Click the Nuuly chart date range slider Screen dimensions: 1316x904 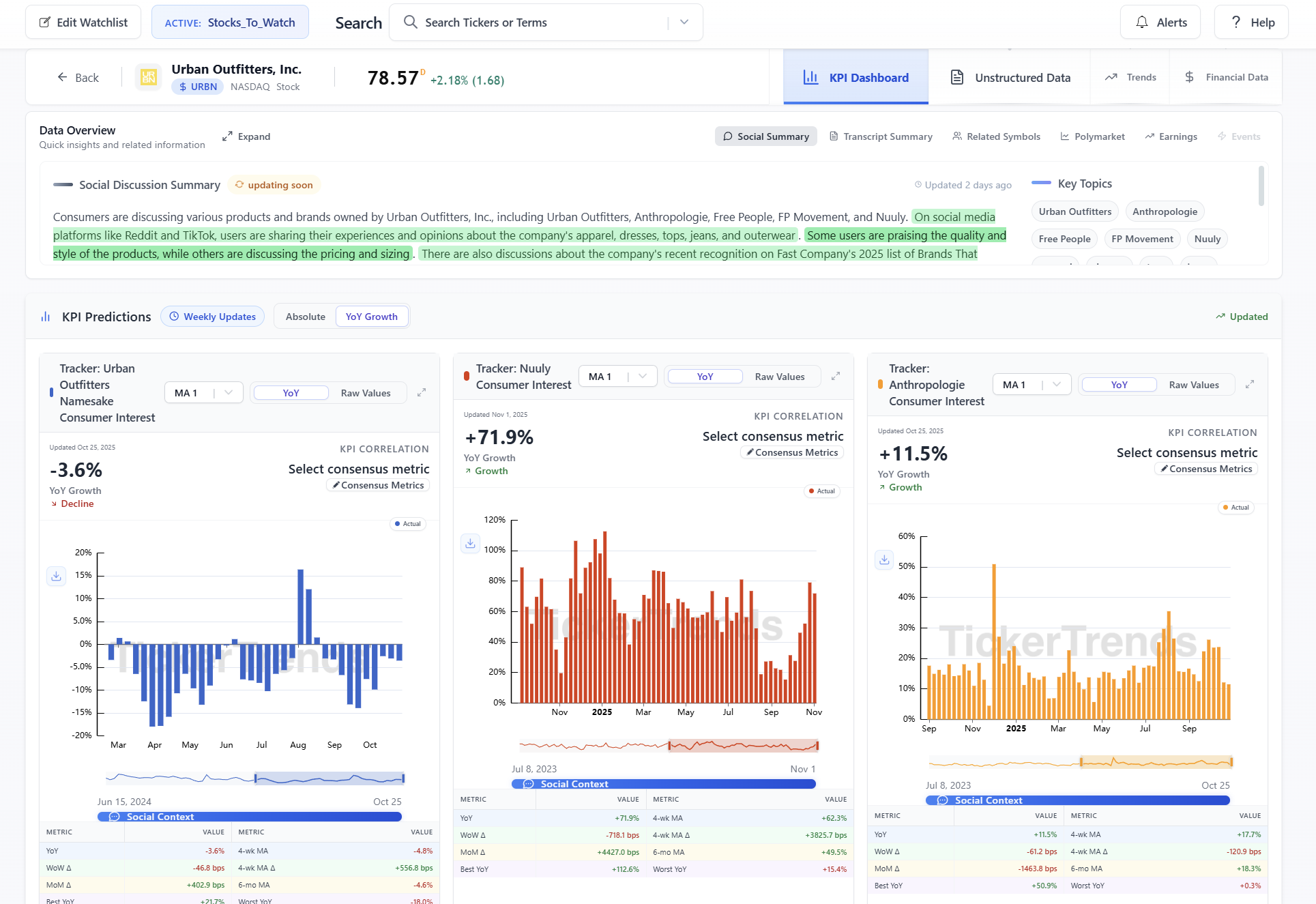point(743,746)
